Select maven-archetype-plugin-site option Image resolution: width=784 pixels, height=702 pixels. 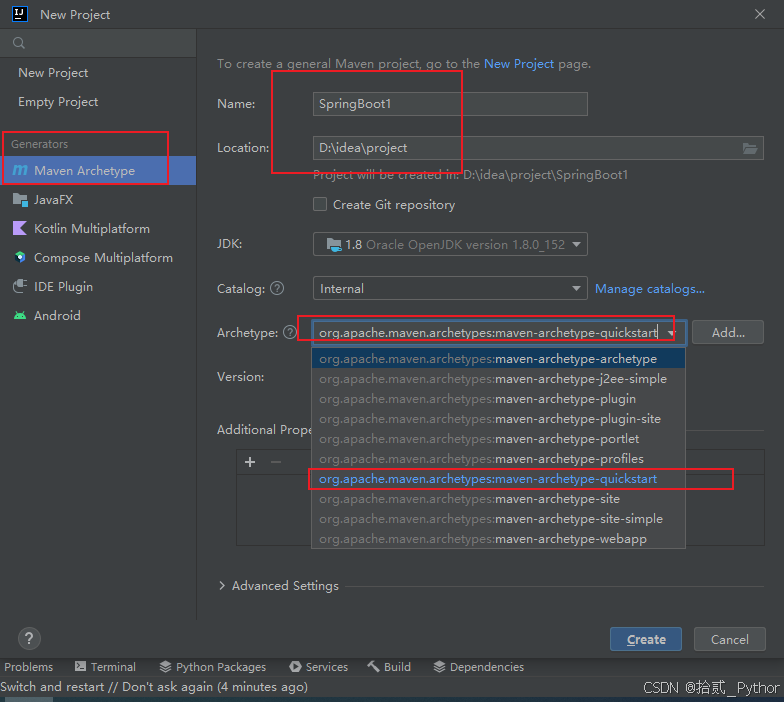(498, 418)
